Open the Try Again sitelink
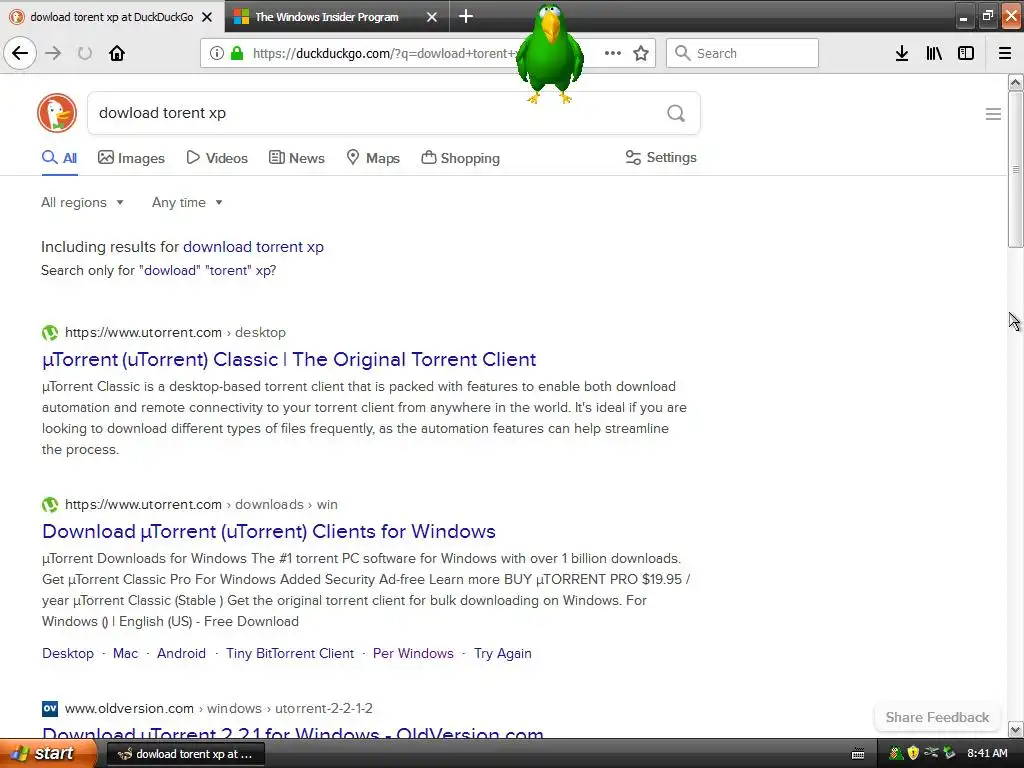The width and height of the screenshot is (1024, 768). pyautogui.click(x=503, y=654)
